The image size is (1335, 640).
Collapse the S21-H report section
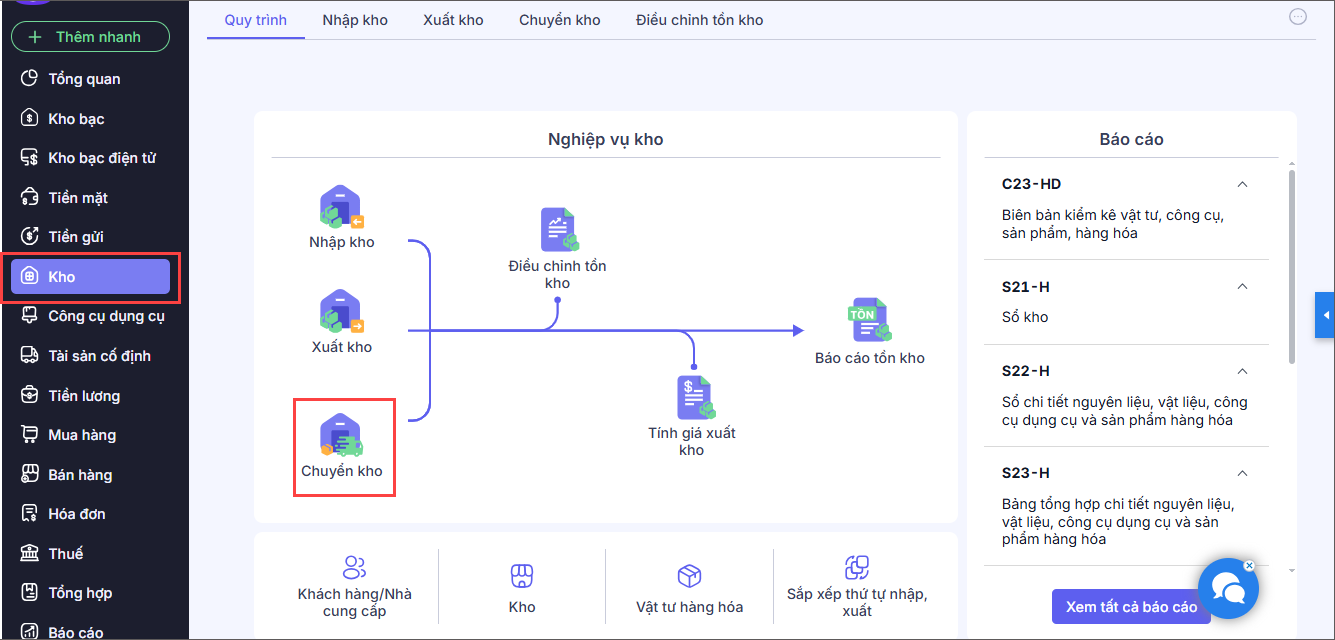(1242, 287)
